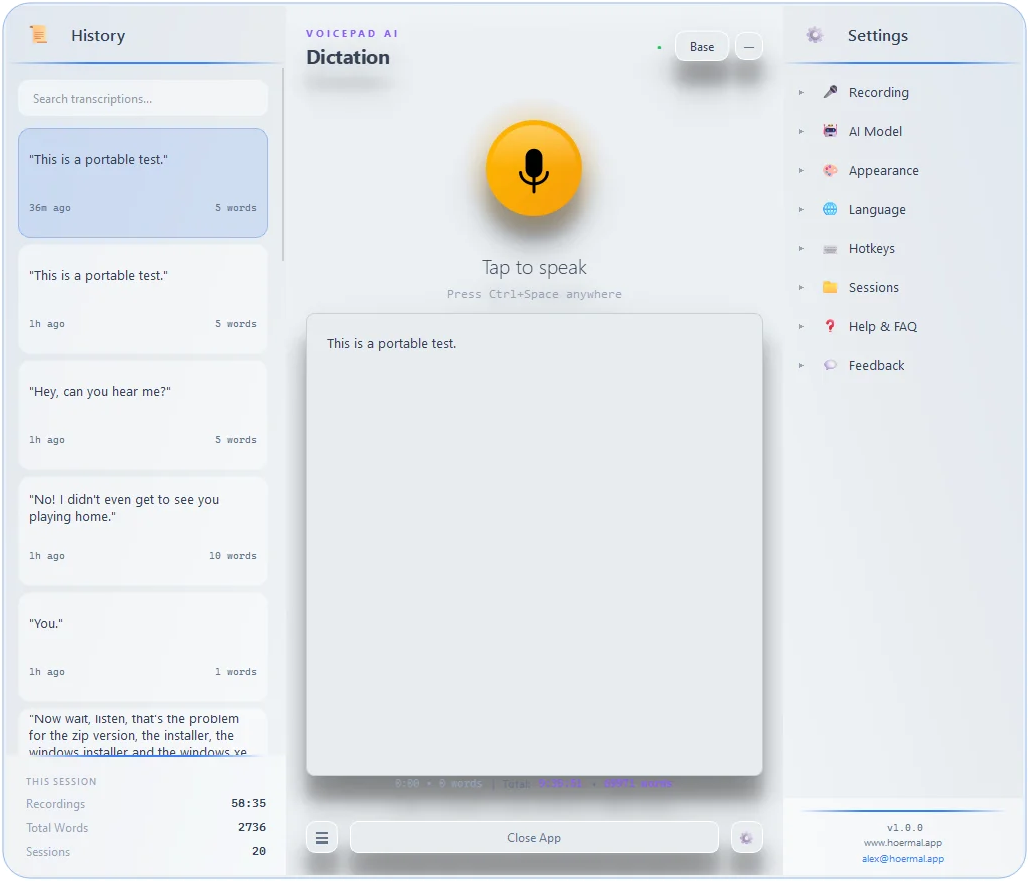Select the "Hey, can you hear me?" entry
This screenshot has width=1030, height=881.
point(143,415)
